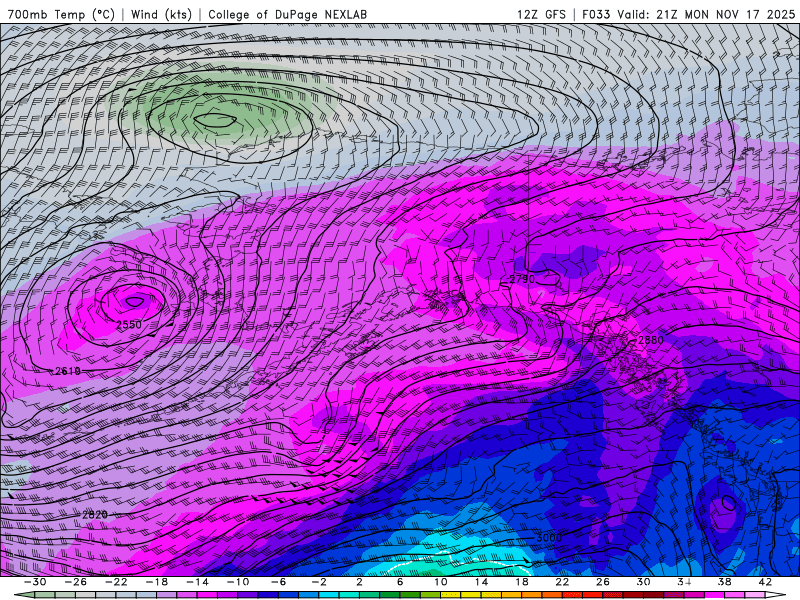Click the 2880 height contour label
The width and height of the screenshot is (800, 600).
pos(651,340)
